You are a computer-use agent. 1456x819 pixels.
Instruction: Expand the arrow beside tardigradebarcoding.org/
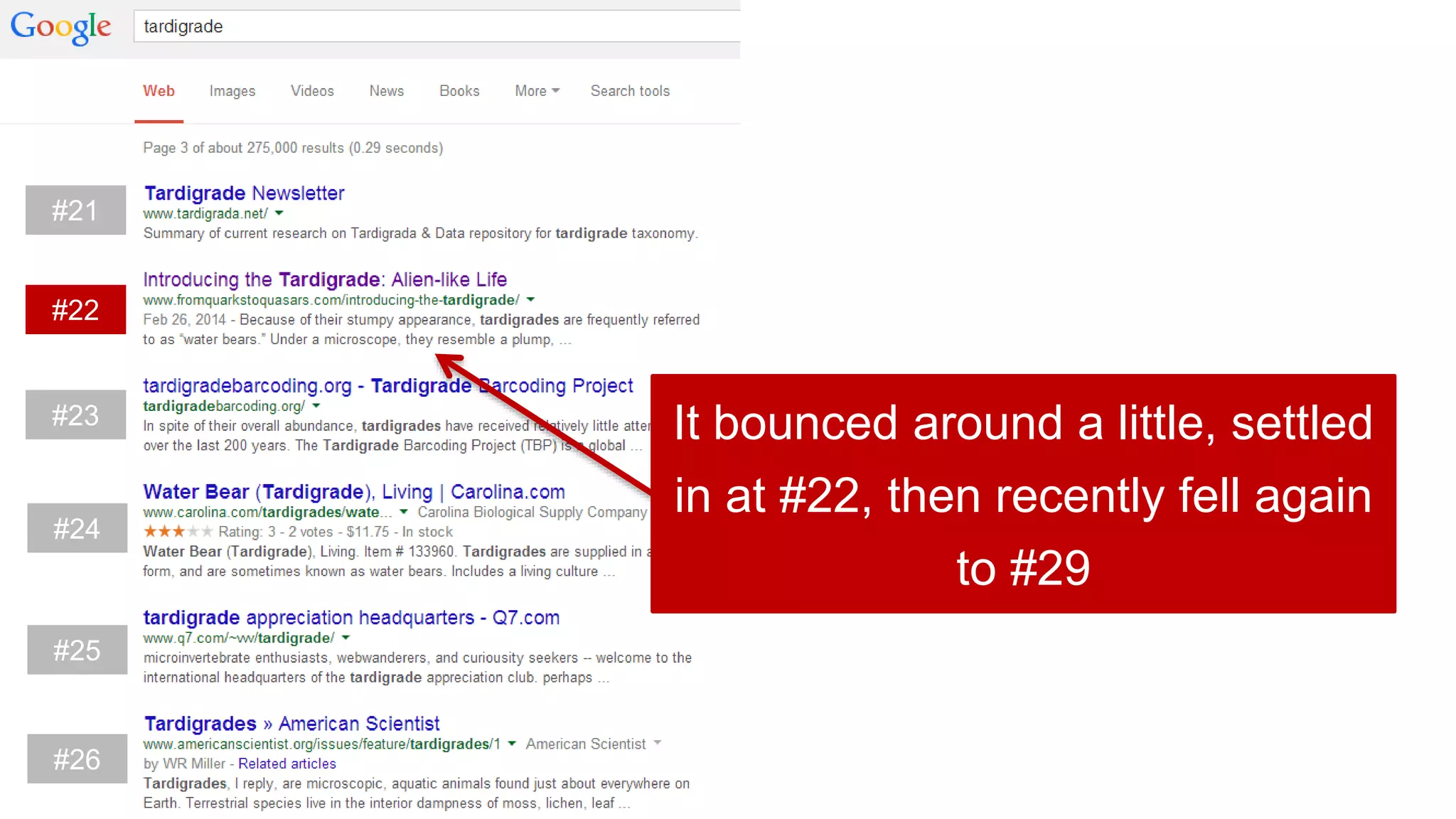(x=316, y=406)
